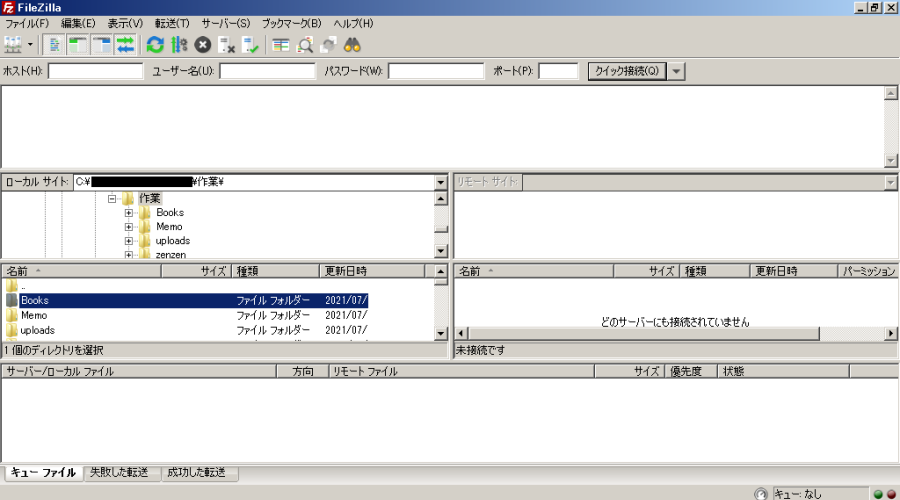This screenshot has height=500, width=900.
Task: Toggle local directory tree view icon
Action: 77,45
